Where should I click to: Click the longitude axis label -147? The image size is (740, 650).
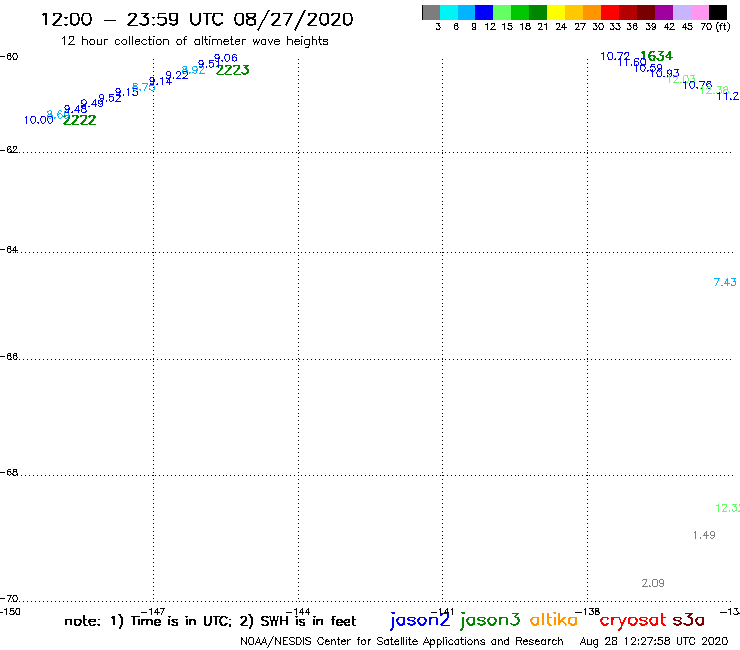[153, 612]
